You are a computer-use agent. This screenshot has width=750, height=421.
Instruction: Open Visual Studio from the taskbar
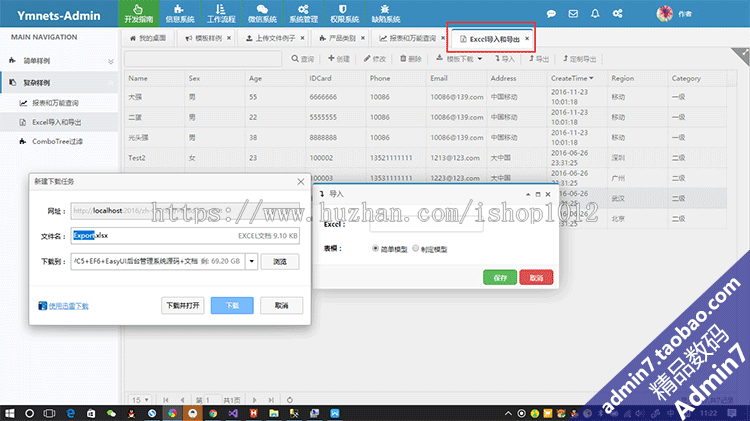(x=233, y=413)
